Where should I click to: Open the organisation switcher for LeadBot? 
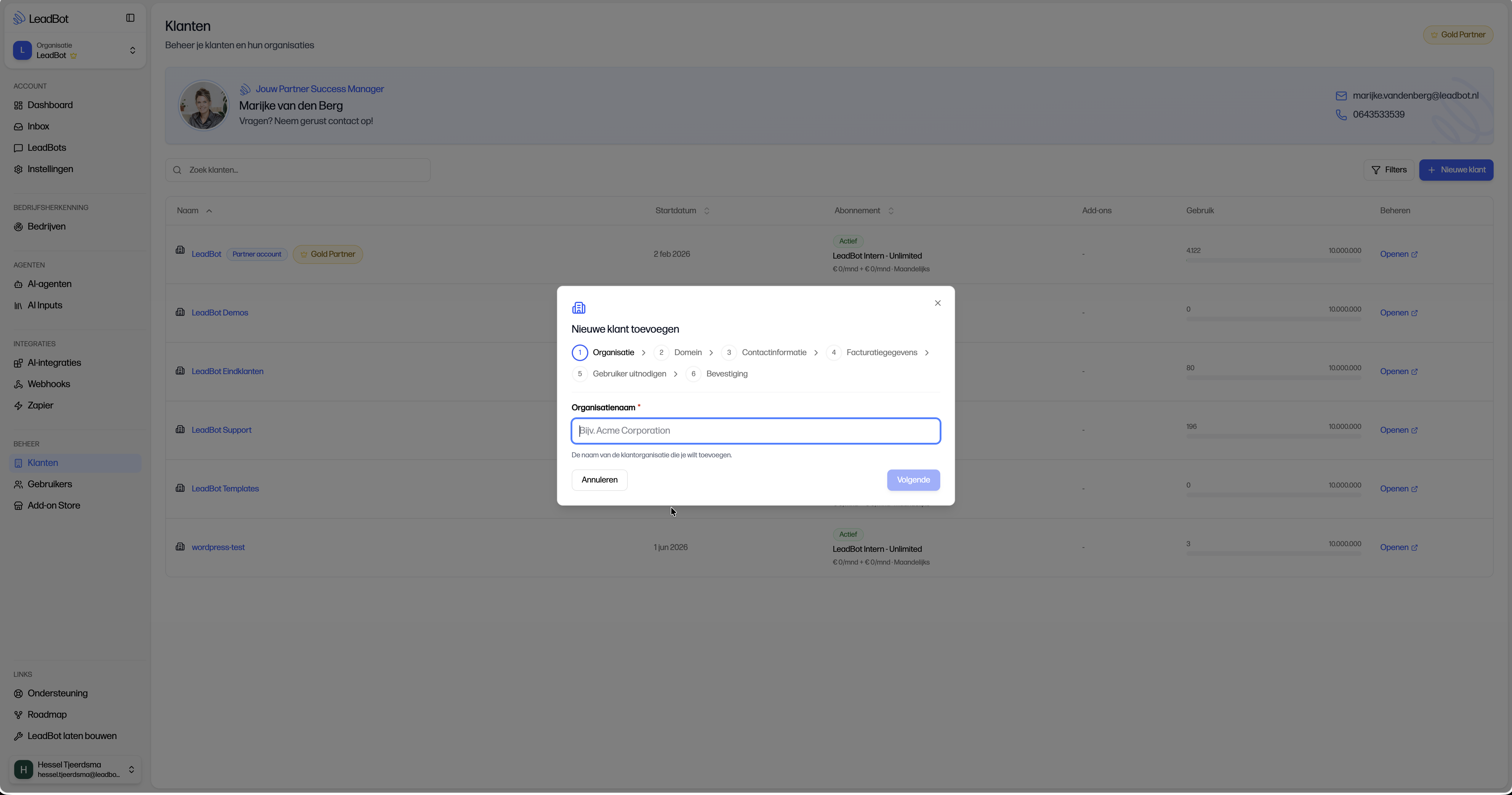(75, 50)
